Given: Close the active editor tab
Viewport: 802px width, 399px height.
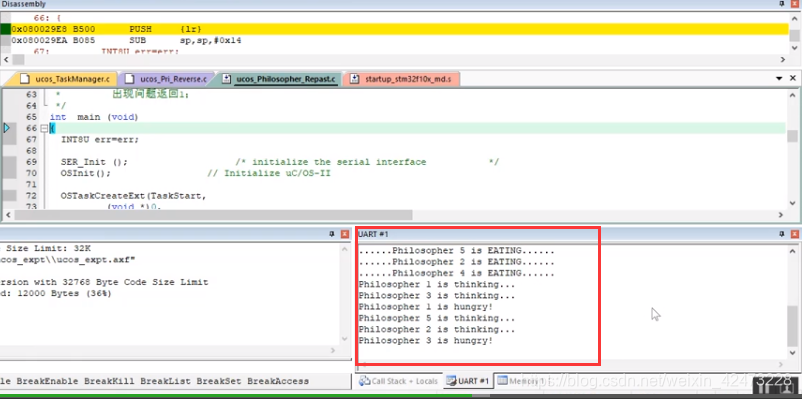Looking at the screenshot, I should [x=793, y=79].
